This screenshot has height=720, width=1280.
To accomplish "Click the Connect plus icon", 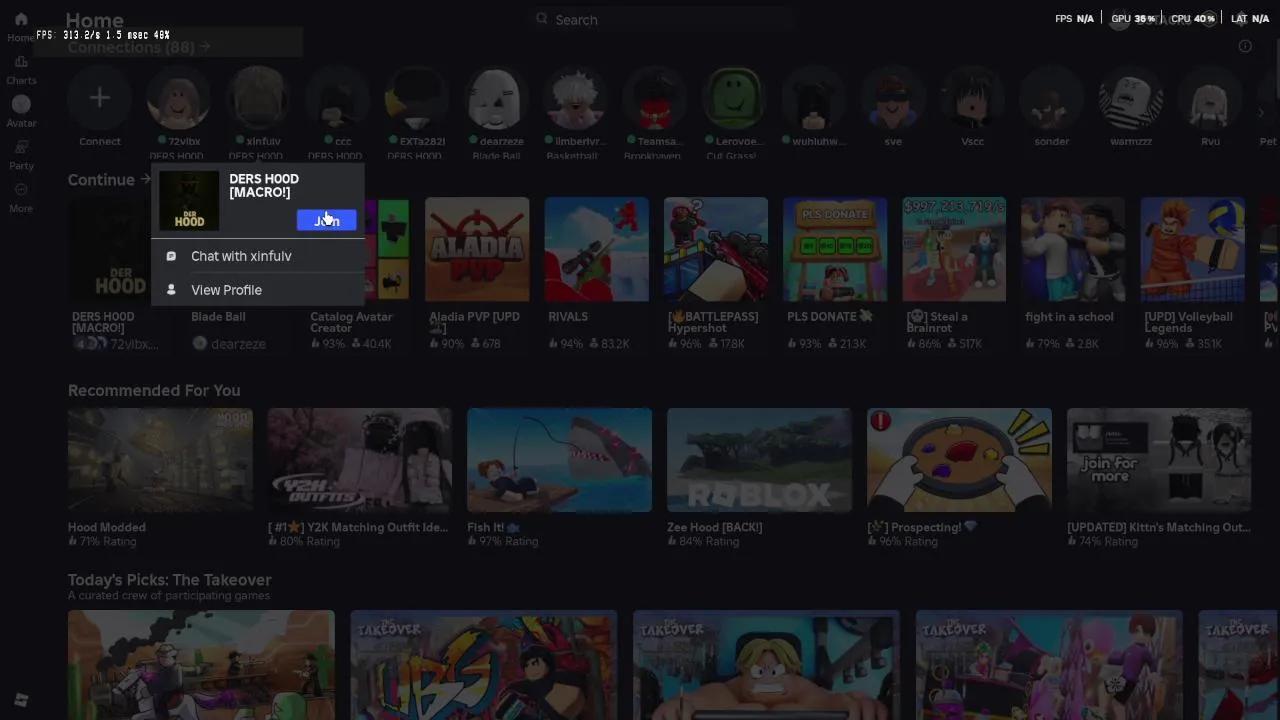I will [x=99, y=98].
